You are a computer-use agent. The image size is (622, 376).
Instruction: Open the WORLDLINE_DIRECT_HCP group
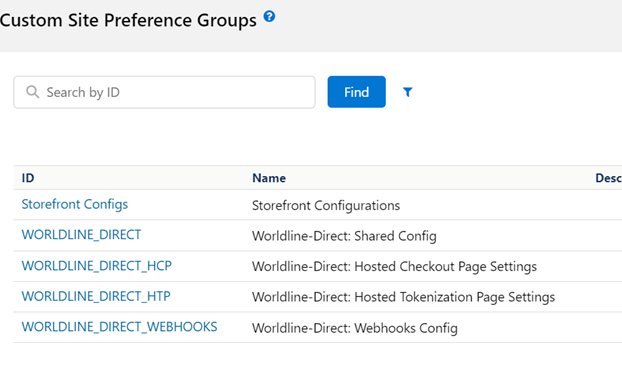(96, 266)
